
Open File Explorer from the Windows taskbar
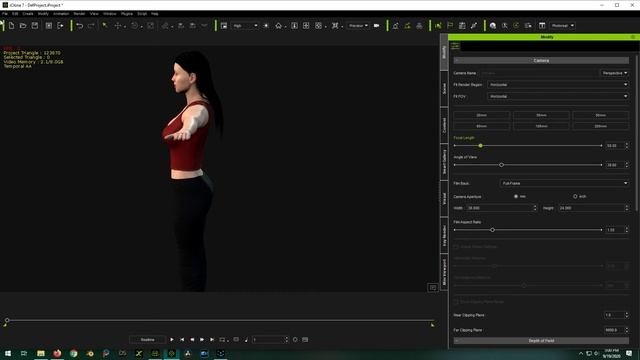click(41, 353)
